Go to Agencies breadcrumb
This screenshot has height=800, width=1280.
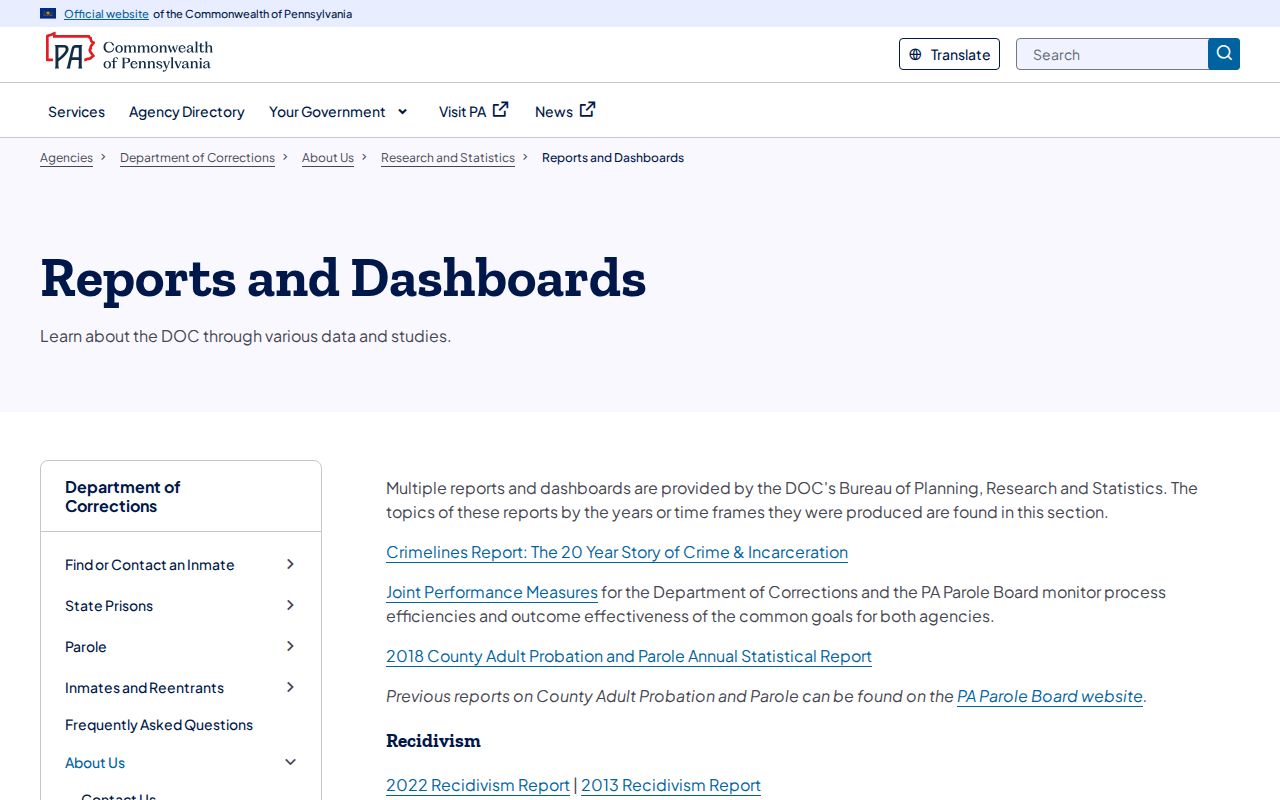pyautogui.click(x=66, y=158)
